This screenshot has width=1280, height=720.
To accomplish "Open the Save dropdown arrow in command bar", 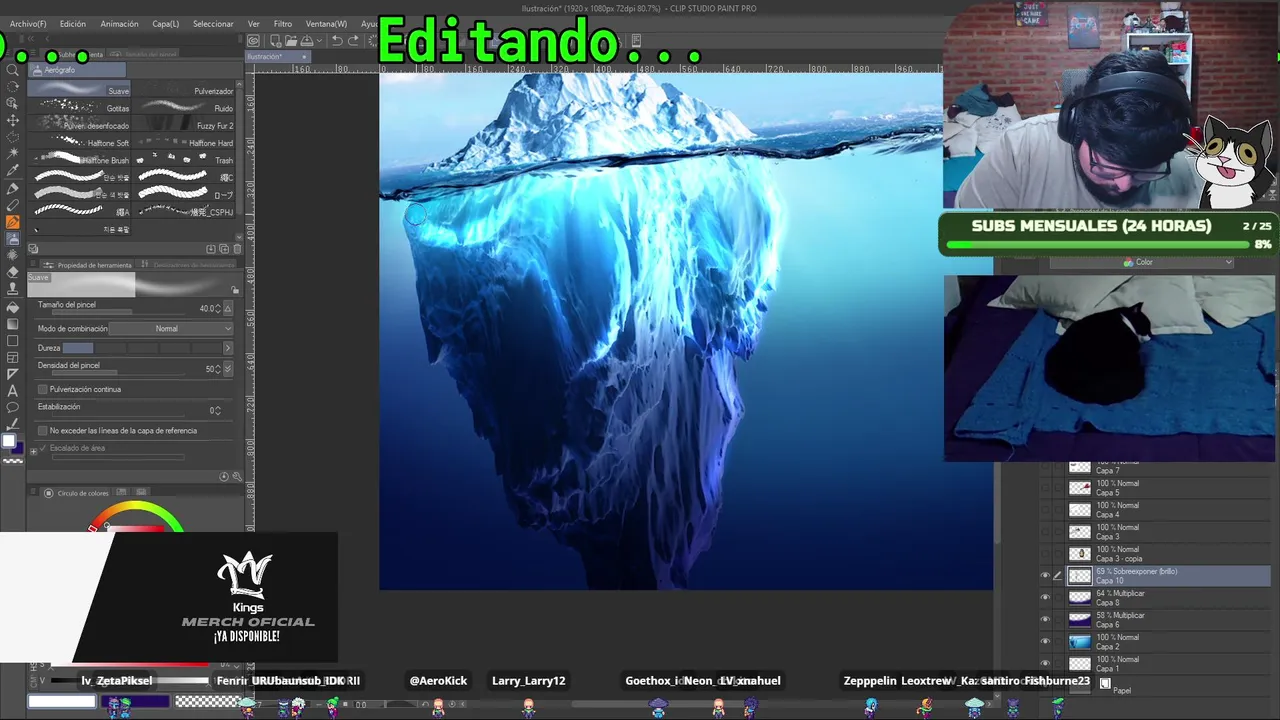I will (x=318, y=41).
